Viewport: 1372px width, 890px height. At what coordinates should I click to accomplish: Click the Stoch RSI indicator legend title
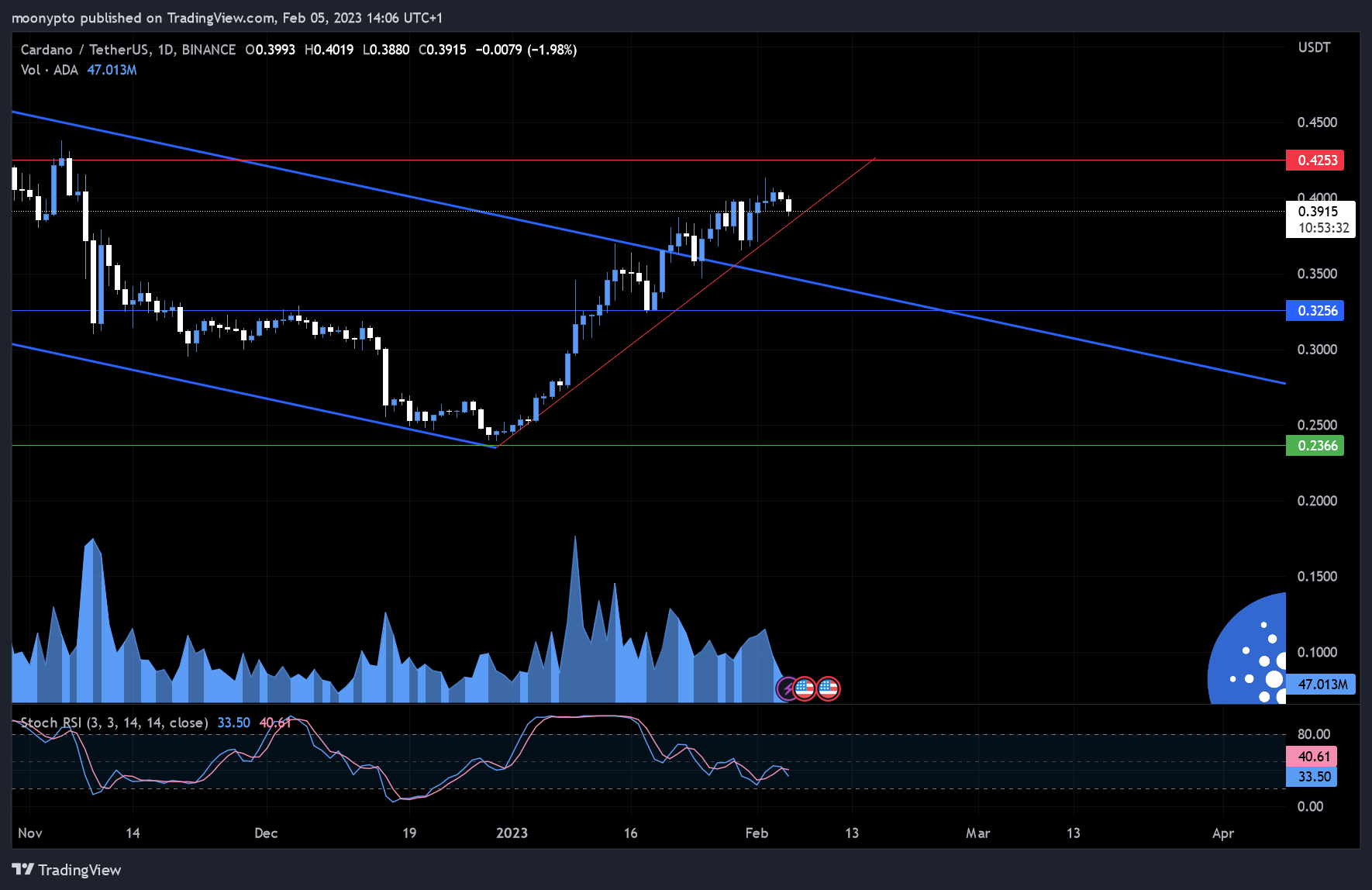tap(114, 723)
